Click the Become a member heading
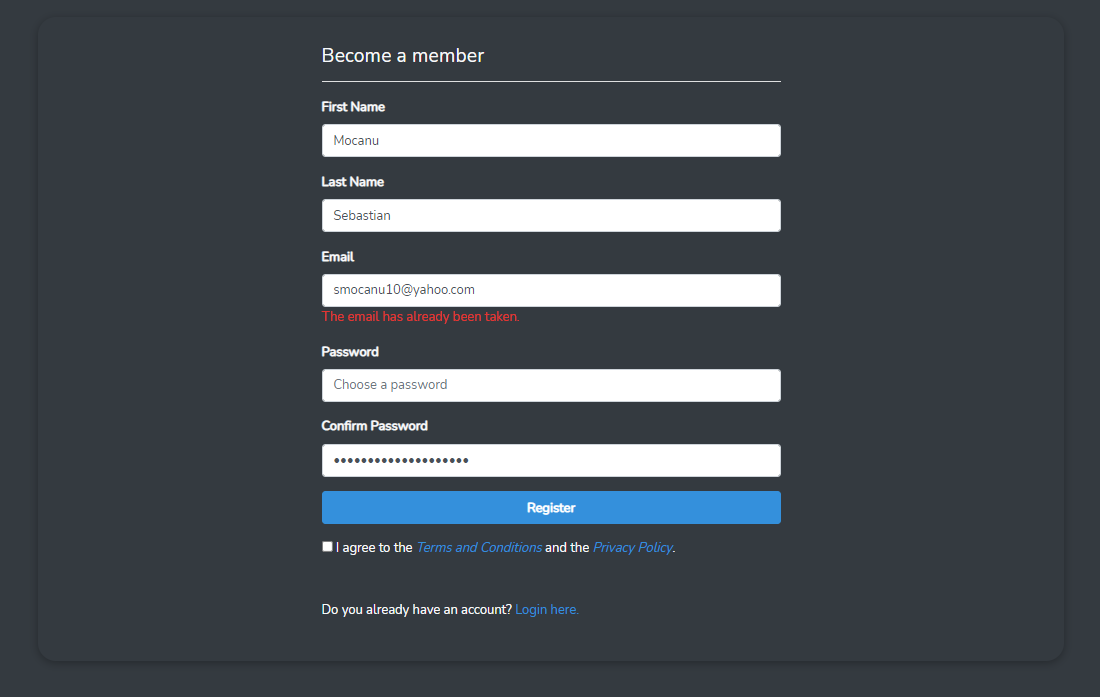Screen dimensions: 1100x697 coord(403,55)
